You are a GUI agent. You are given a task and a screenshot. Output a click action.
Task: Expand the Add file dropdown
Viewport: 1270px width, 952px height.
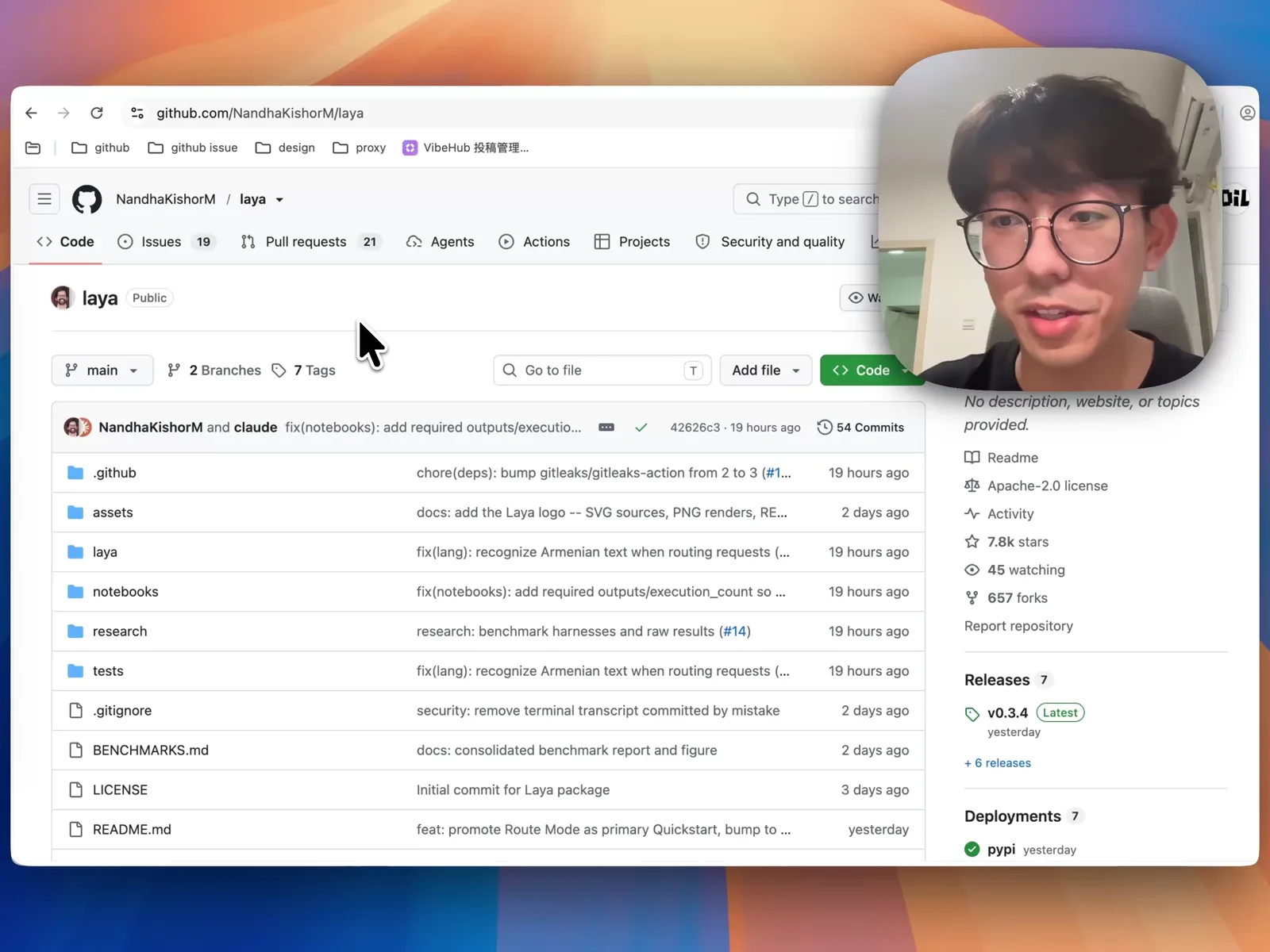(766, 370)
